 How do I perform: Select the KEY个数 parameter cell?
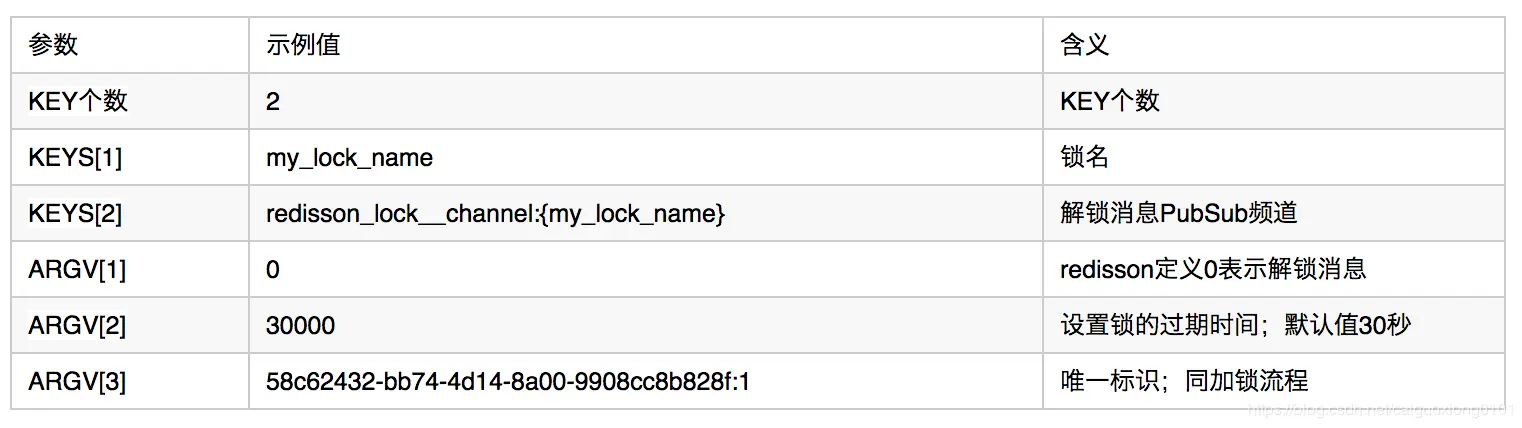pos(130,101)
